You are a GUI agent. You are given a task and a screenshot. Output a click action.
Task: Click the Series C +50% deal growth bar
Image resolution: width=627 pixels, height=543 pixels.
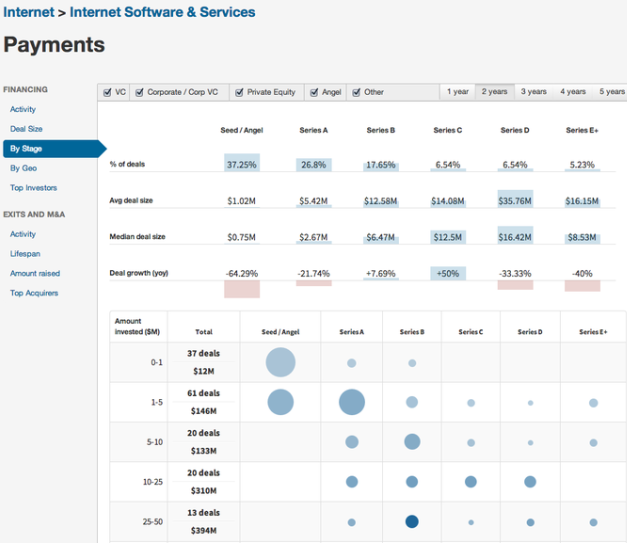(447, 273)
